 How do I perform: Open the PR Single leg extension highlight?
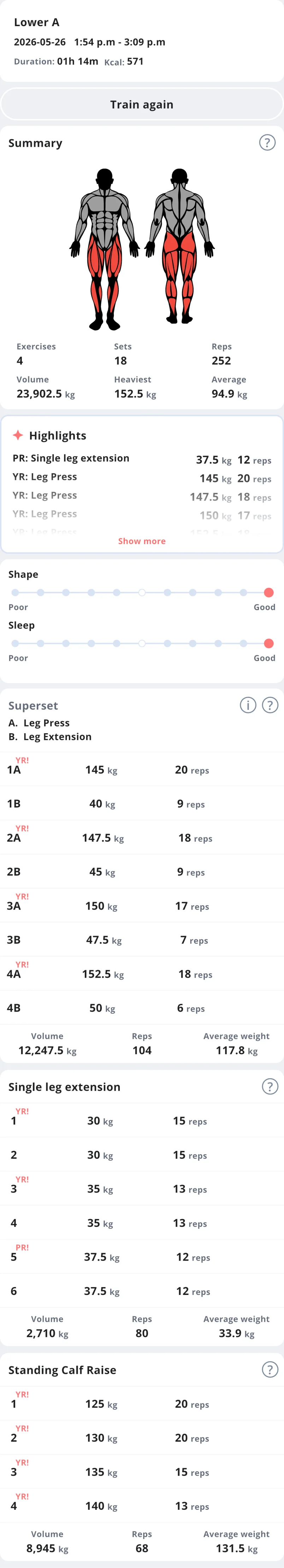click(x=142, y=459)
